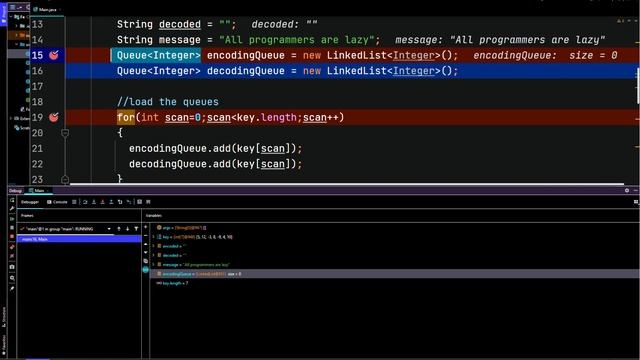The width and height of the screenshot is (640, 360).
Task: Click the move watch down arrow icon
Action: click(145, 252)
